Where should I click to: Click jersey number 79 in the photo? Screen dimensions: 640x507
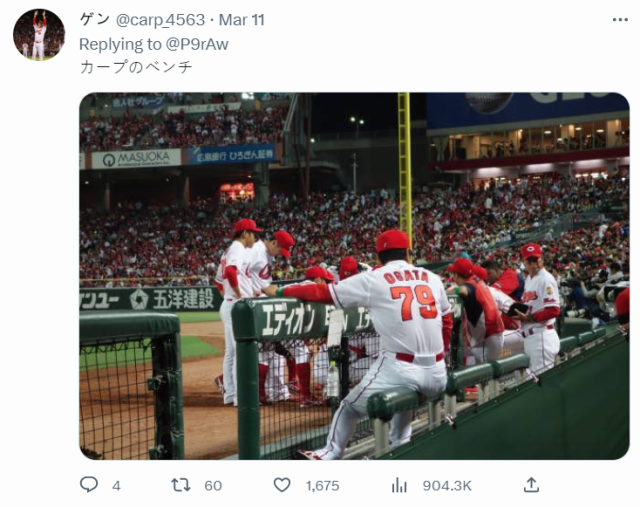point(413,302)
